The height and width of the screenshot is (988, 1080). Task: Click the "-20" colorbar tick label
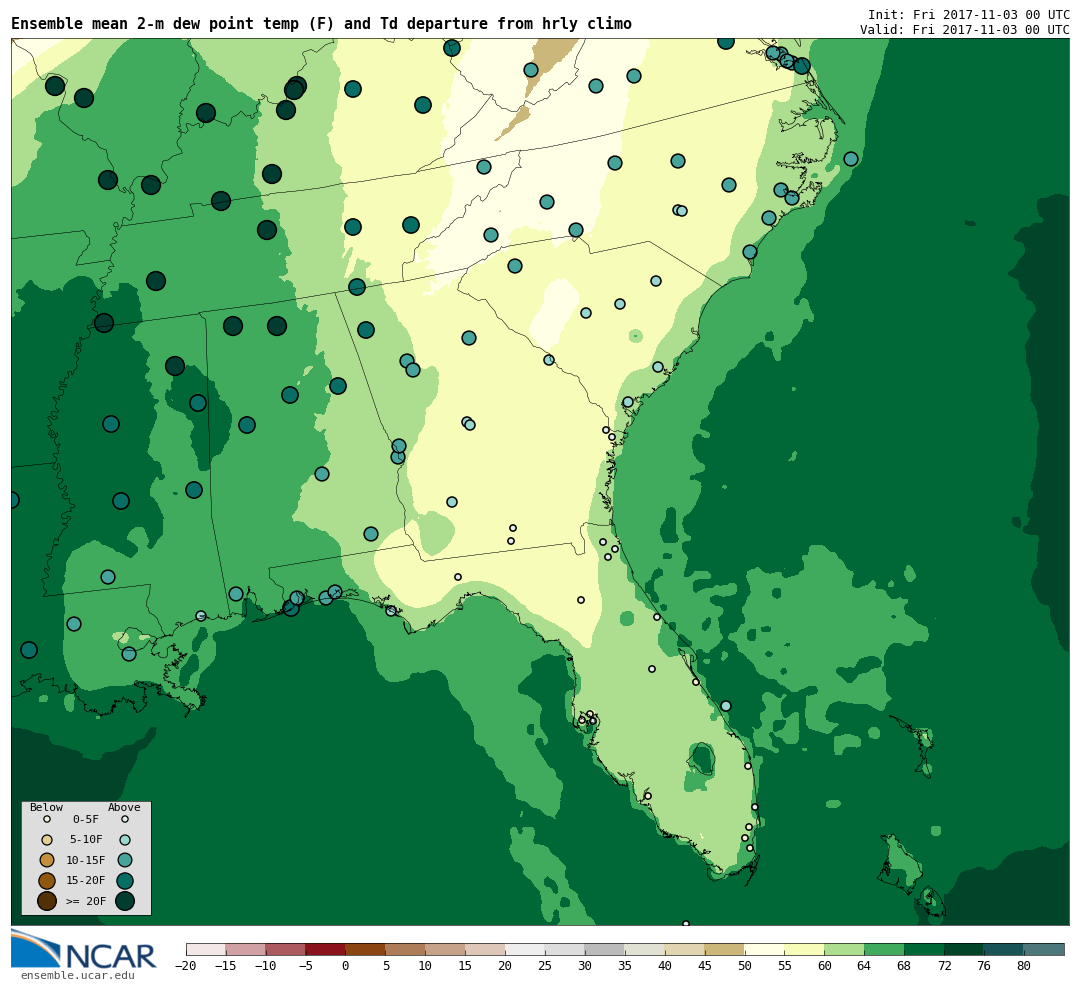pyautogui.click(x=186, y=966)
